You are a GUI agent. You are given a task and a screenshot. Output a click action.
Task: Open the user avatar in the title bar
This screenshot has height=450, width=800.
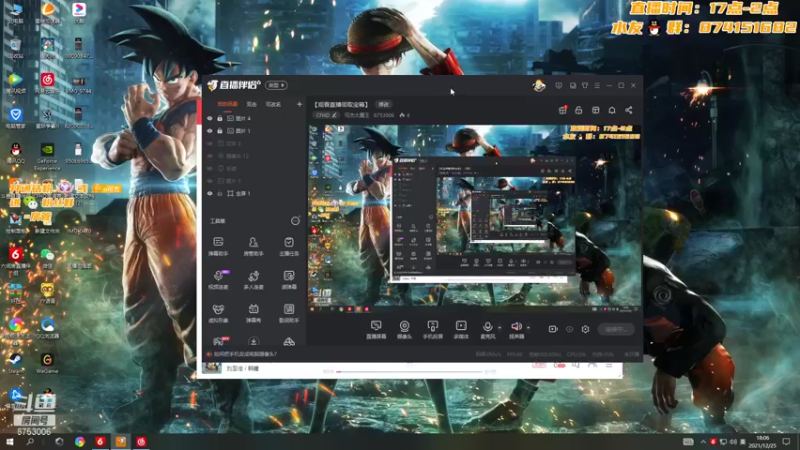click(x=539, y=86)
